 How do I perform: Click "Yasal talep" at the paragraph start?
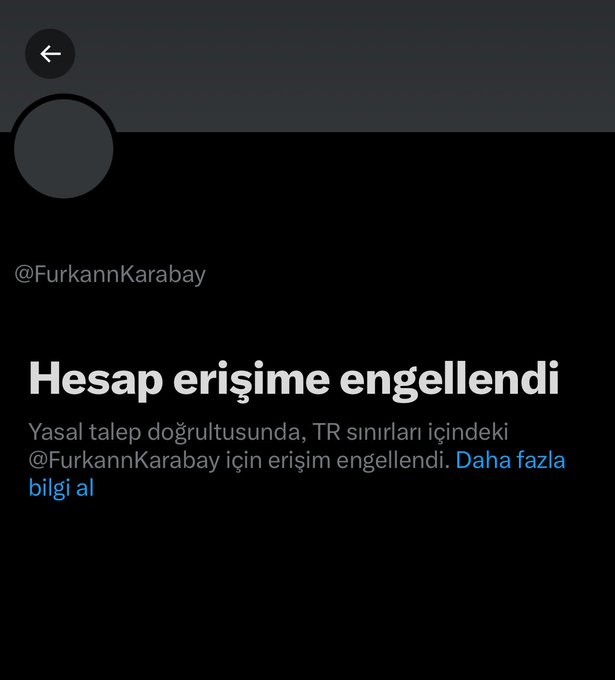point(85,432)
